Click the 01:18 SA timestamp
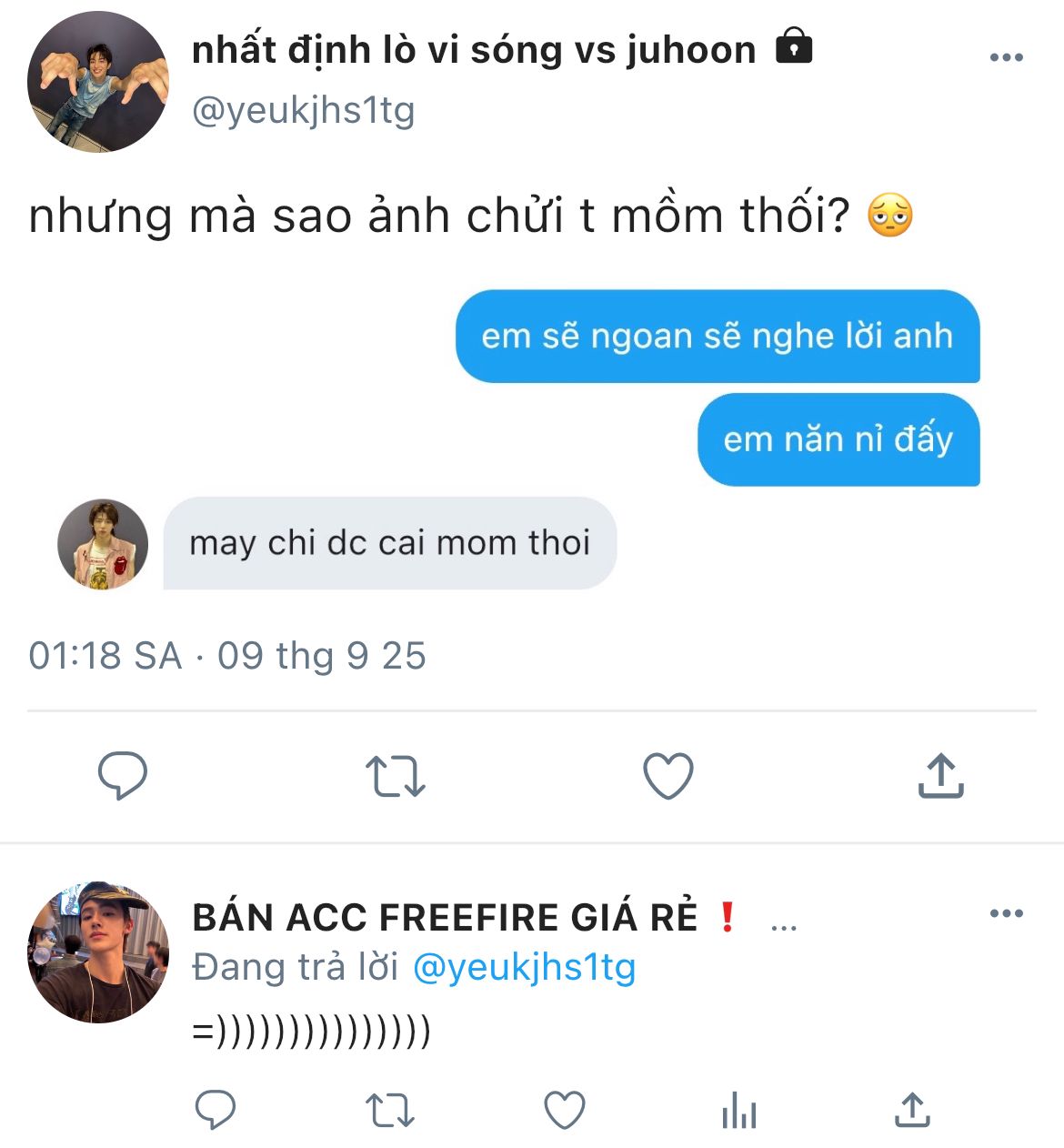1064x1148 pixels. (105, 656)
